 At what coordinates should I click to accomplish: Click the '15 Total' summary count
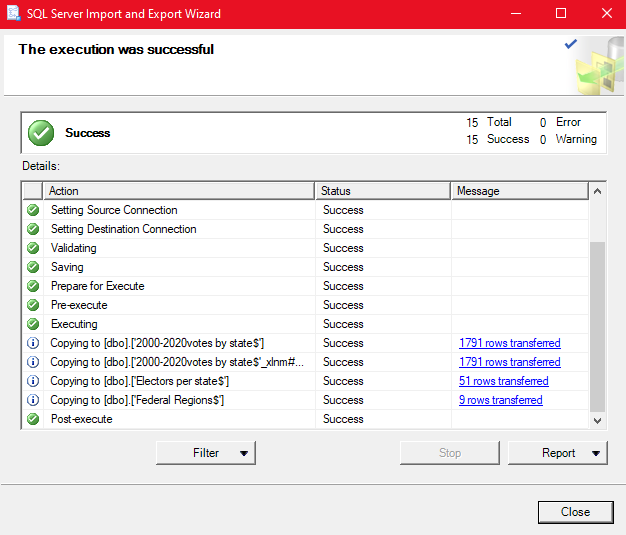click(x=489, y=122)
